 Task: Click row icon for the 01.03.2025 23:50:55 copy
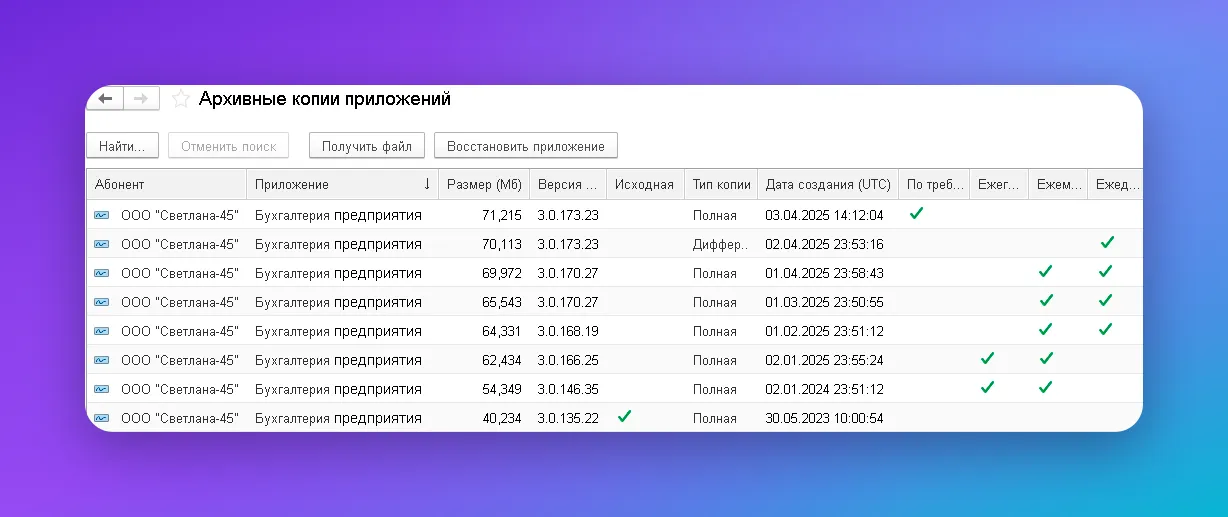point(102,302)
